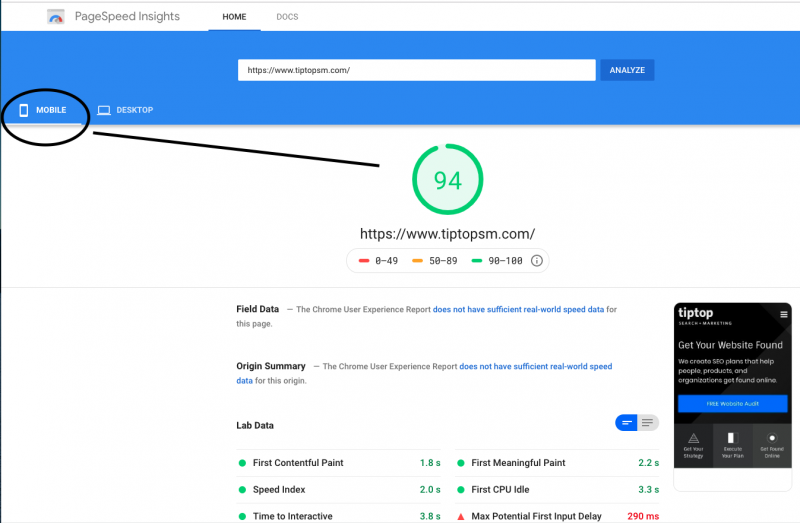Click the green 90-100 legend marker
This screenshot has height=523, width=800.
477,261
